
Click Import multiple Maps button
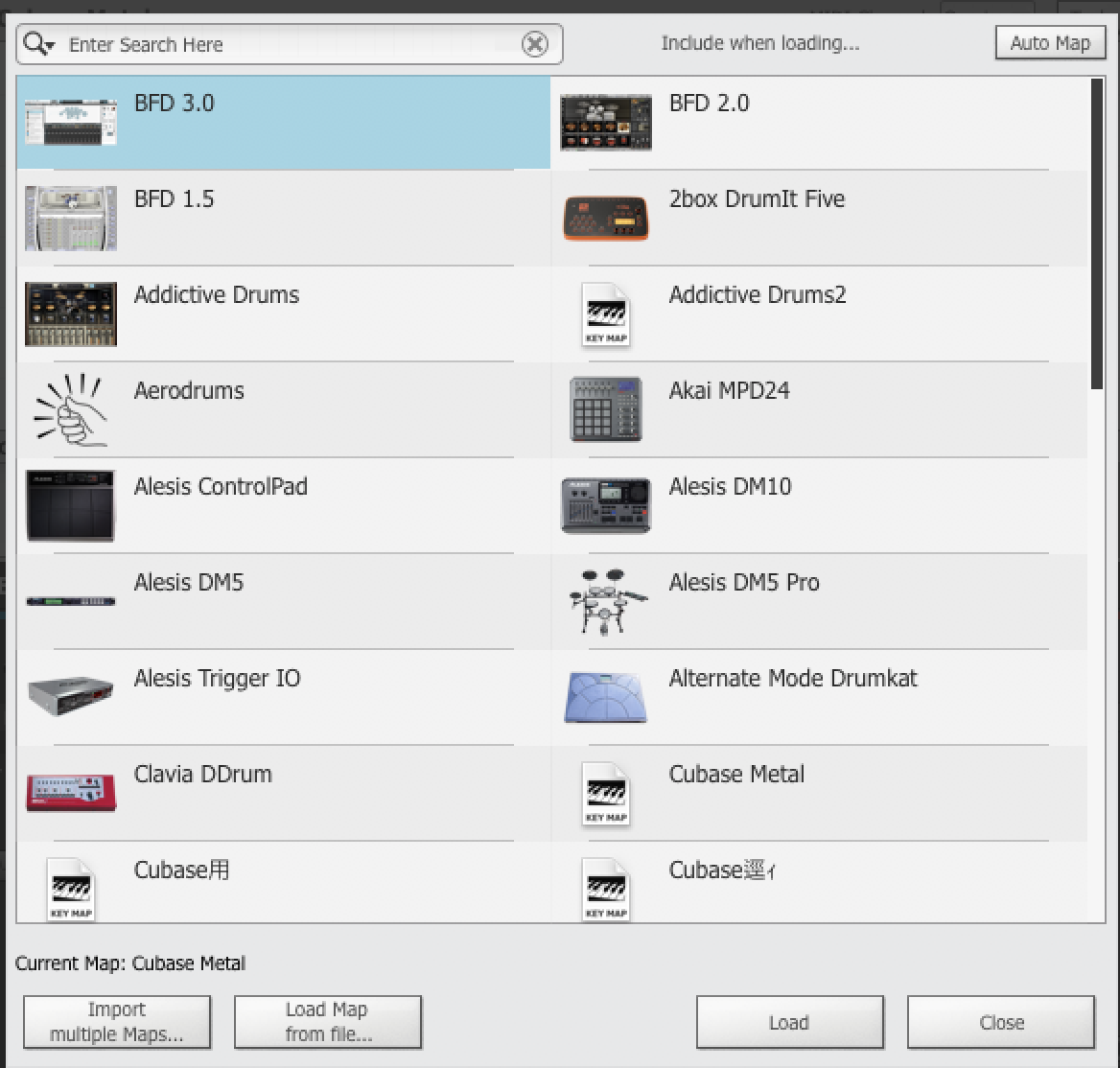tap(117, 1022)
